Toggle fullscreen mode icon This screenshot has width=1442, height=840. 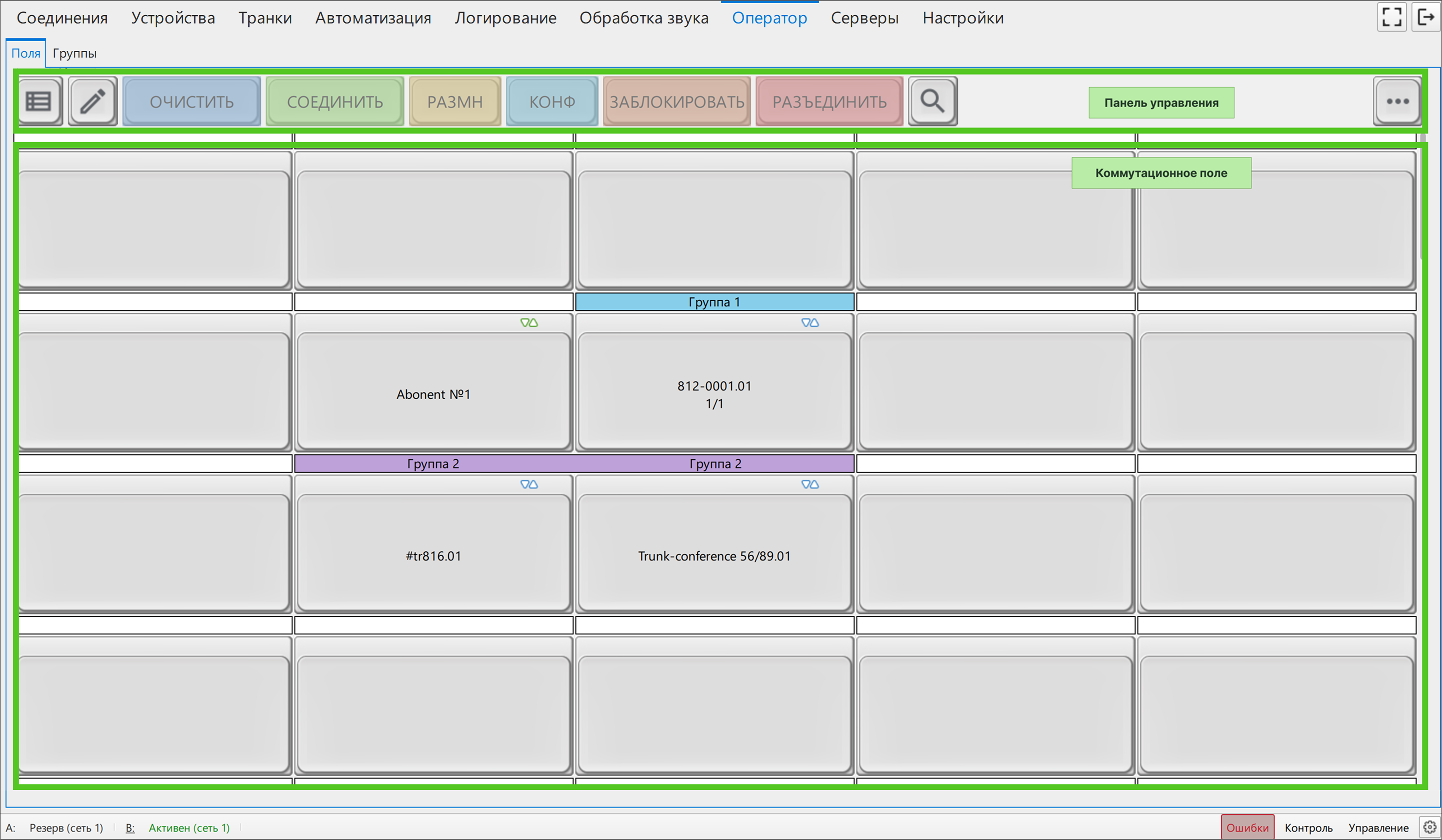(x=1392, y=17)
